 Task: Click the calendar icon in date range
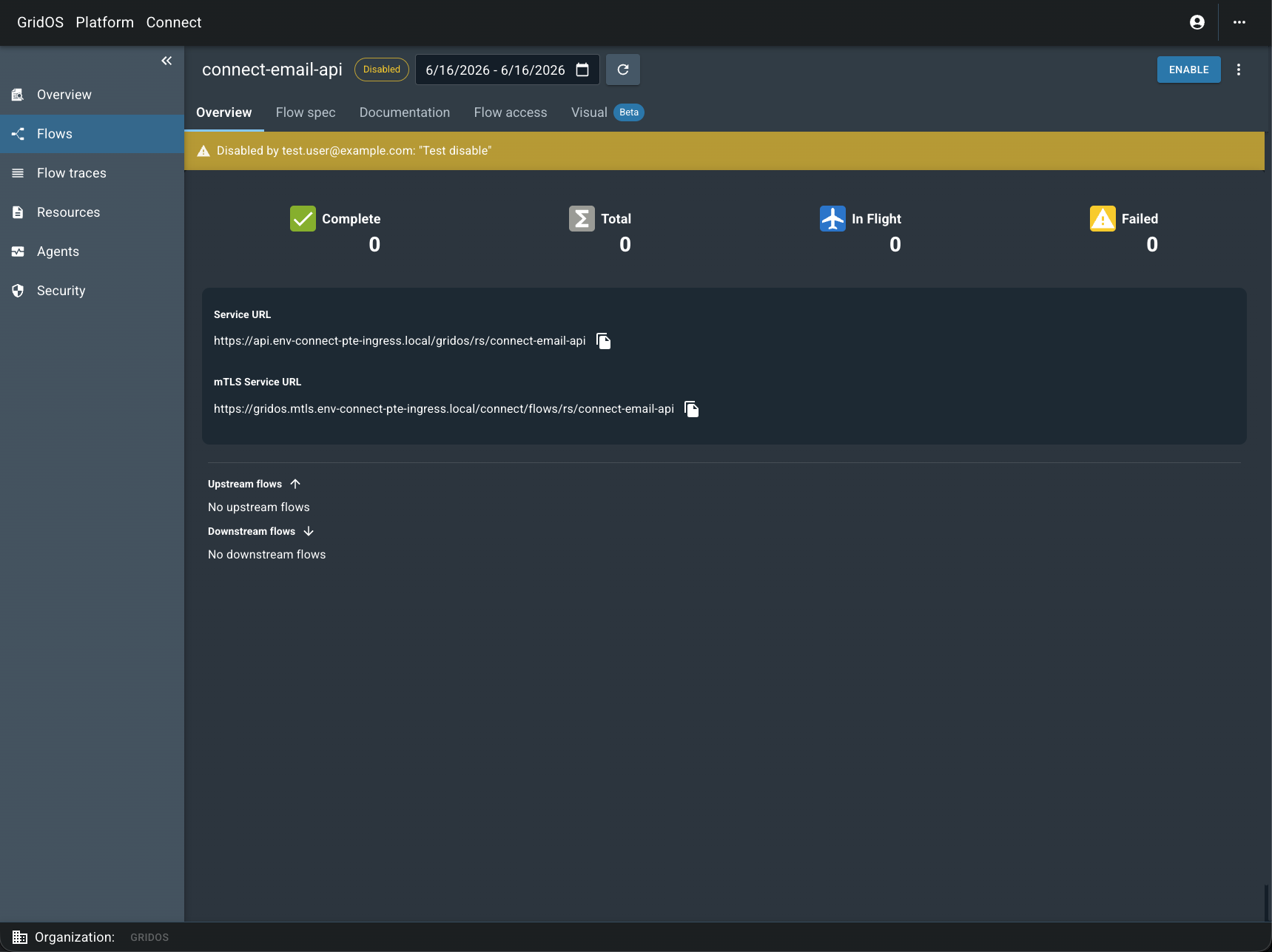582,70
